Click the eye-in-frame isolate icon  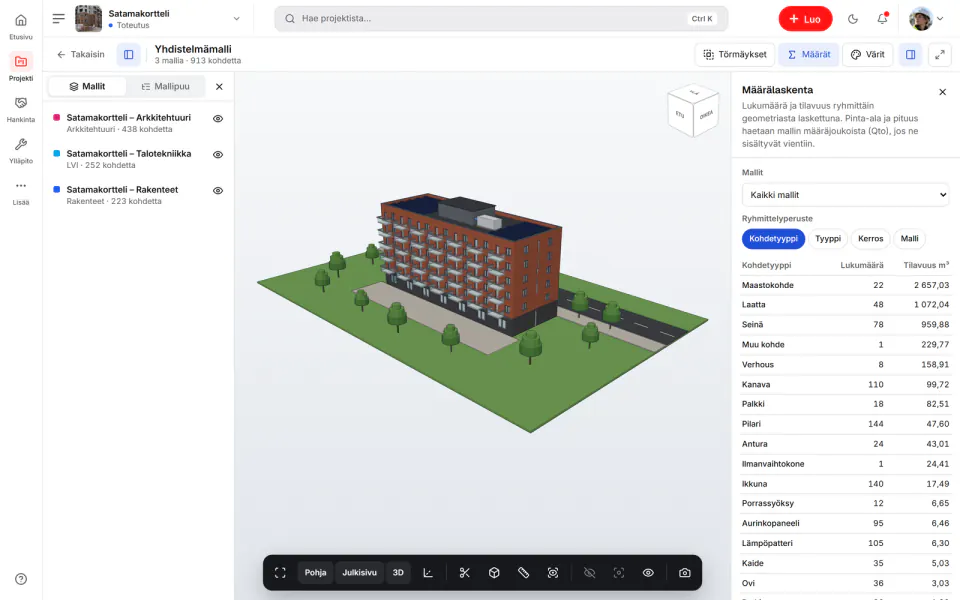coord(553,573)
